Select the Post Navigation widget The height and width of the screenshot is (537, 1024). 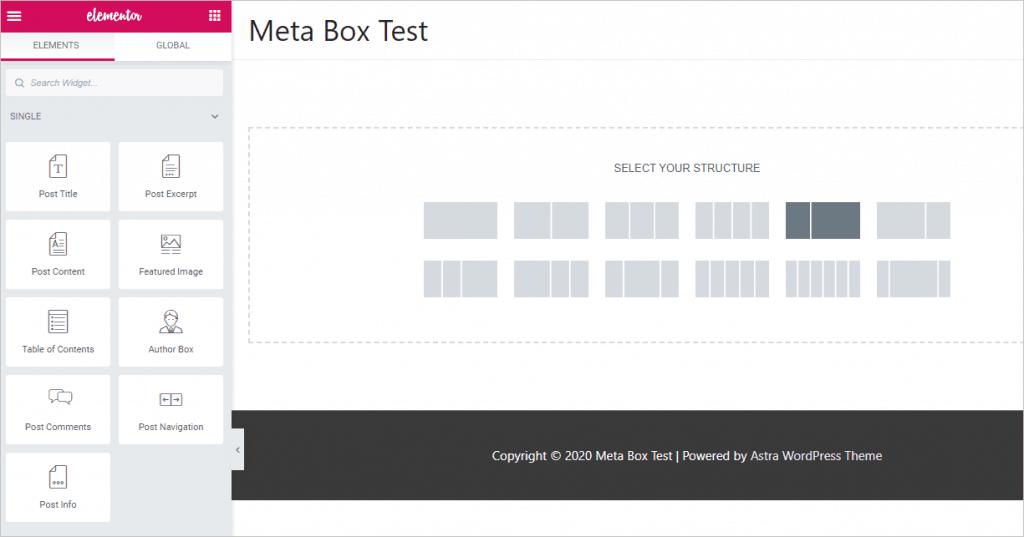click(x=171, y=409)
